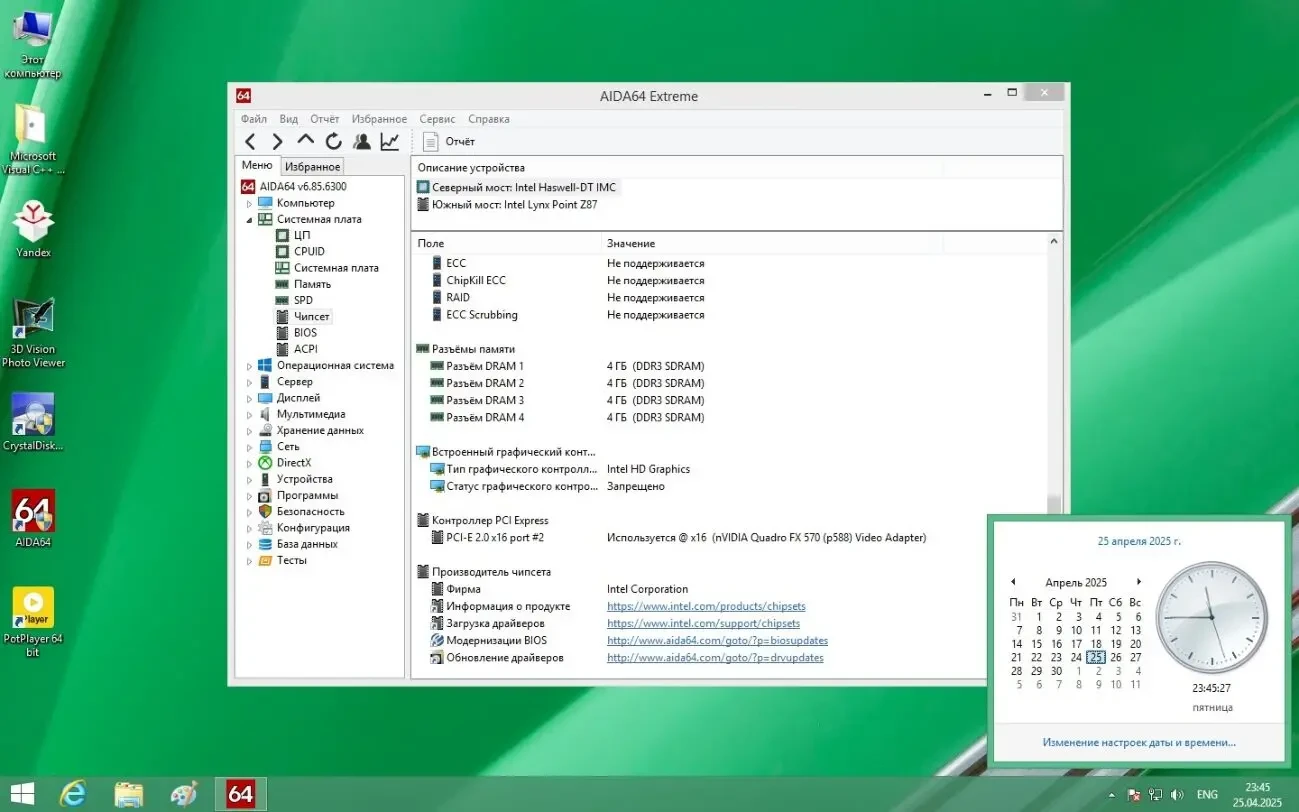Viewport: 1299px width, 812px height.
Task: Select Южный мост Intel Lynx Point Z87
Action: coord(514,205)
